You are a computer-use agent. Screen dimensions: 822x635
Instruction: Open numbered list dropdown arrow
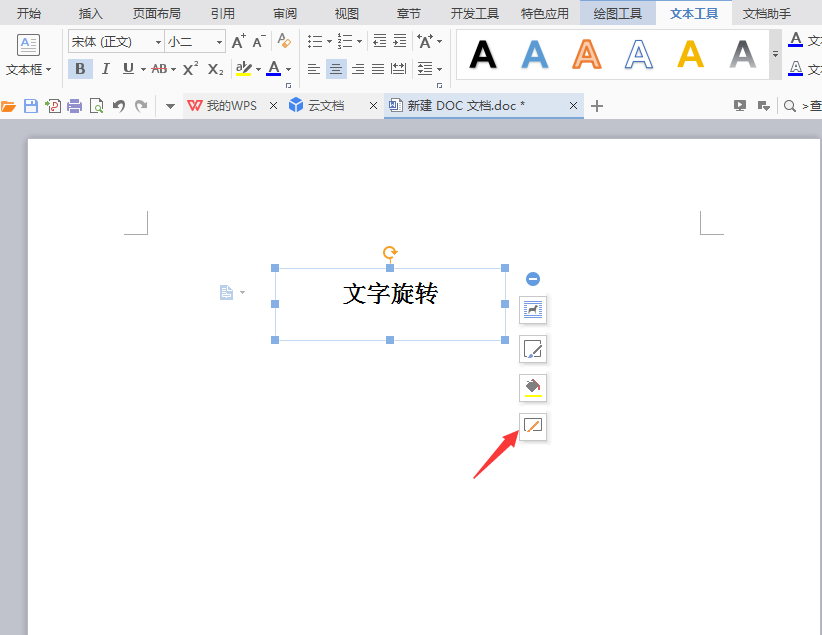359,41
